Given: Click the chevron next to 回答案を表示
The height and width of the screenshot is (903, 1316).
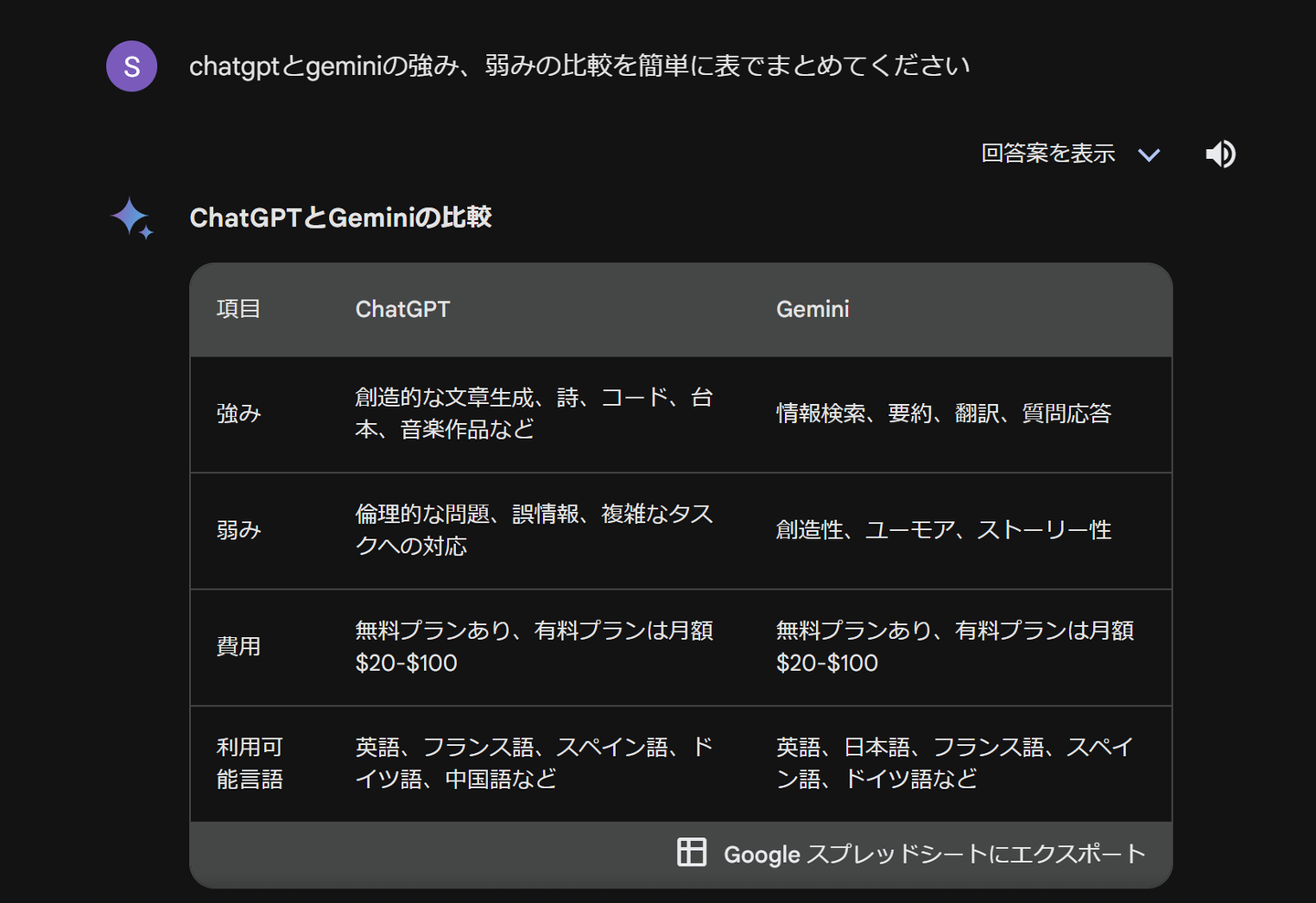Looking at the screenshot, I should click(1149, 154).
